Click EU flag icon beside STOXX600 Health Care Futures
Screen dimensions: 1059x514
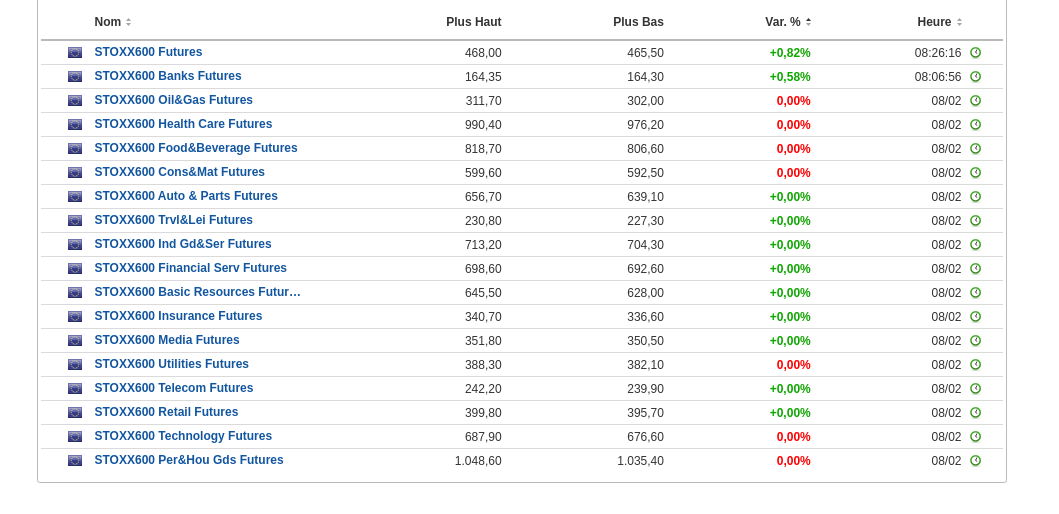[75, 125]
